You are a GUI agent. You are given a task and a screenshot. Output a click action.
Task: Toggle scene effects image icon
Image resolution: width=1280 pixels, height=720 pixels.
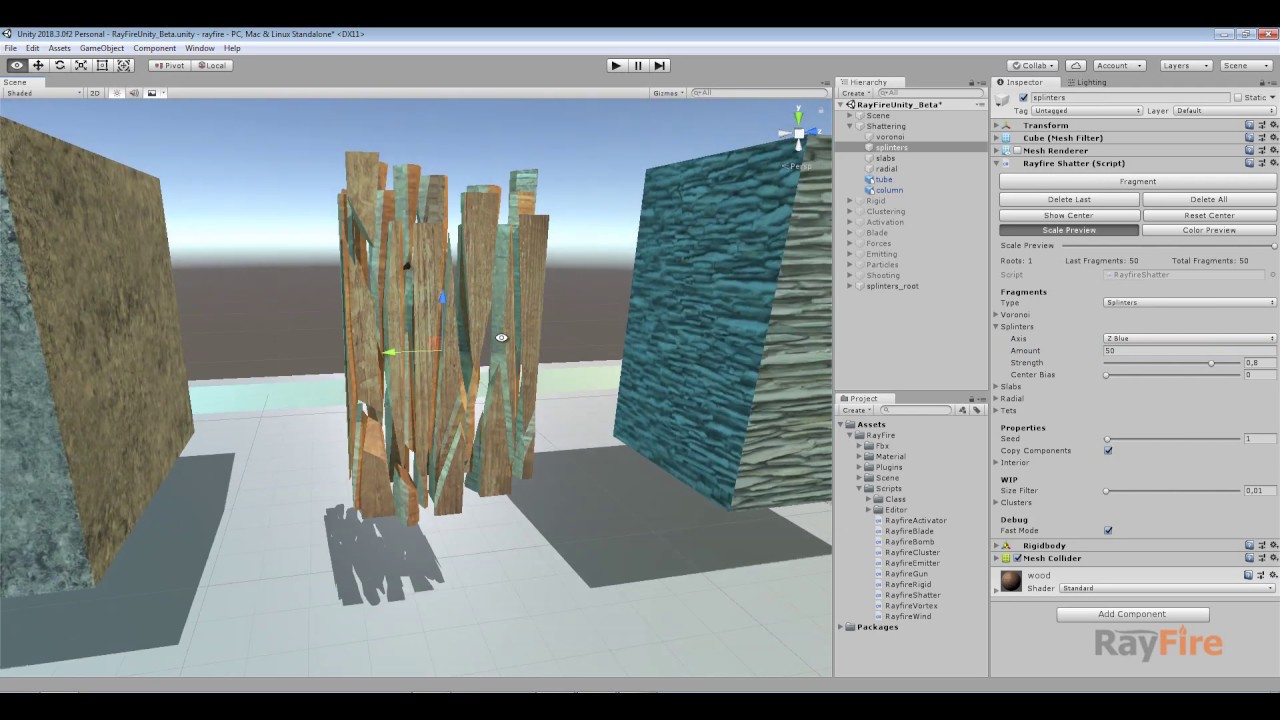[x=152, y=93]
